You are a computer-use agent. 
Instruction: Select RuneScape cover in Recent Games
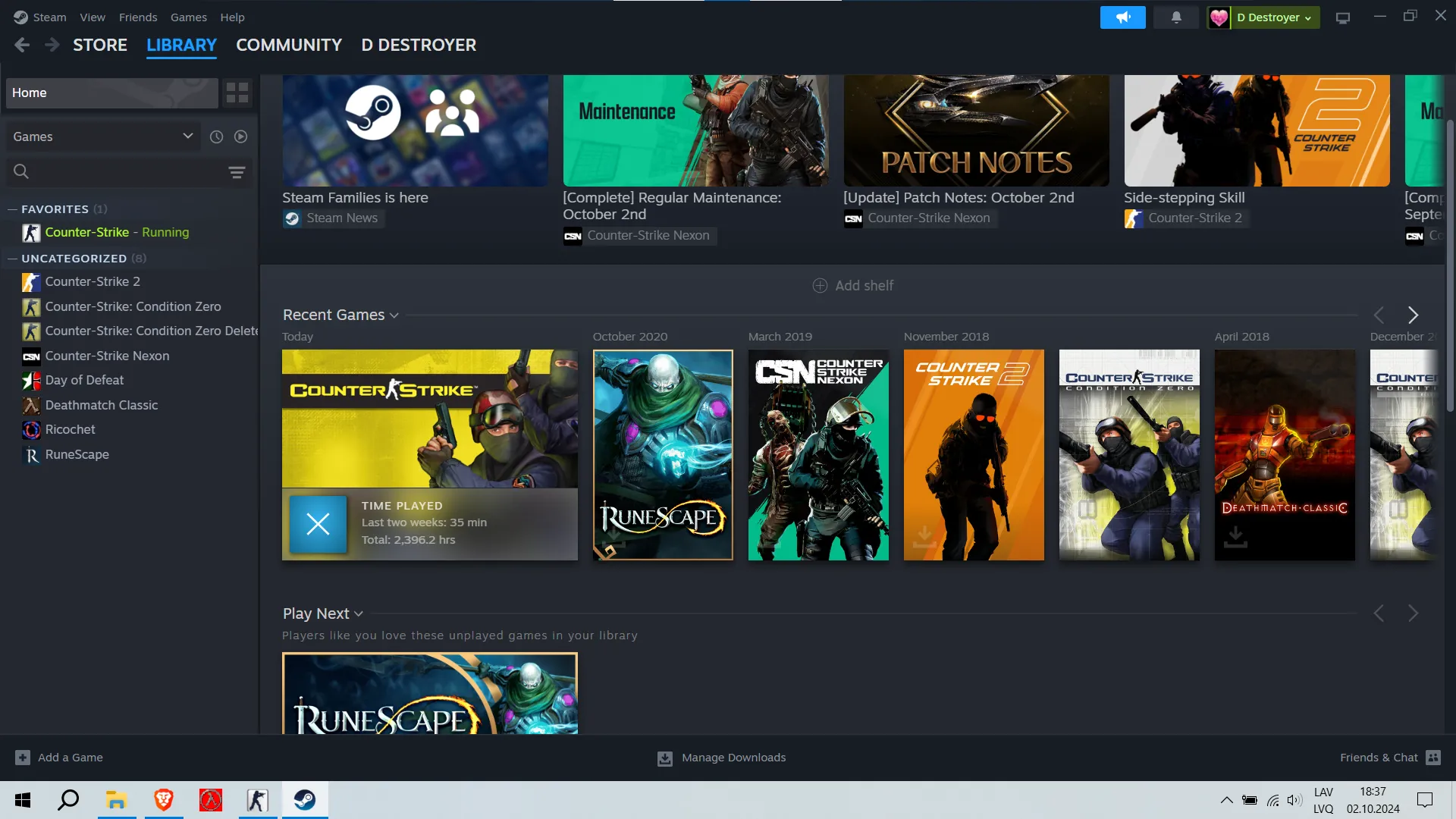point(662,454)
